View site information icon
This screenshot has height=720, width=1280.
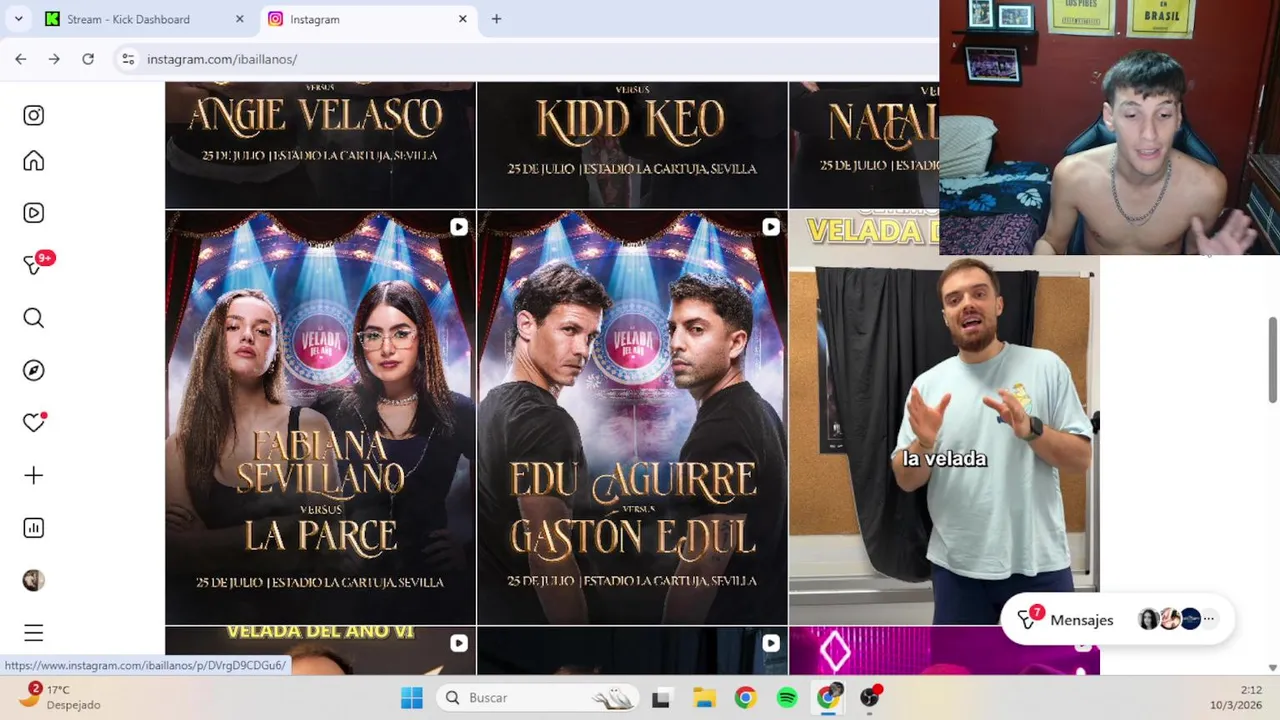[128, 59]
